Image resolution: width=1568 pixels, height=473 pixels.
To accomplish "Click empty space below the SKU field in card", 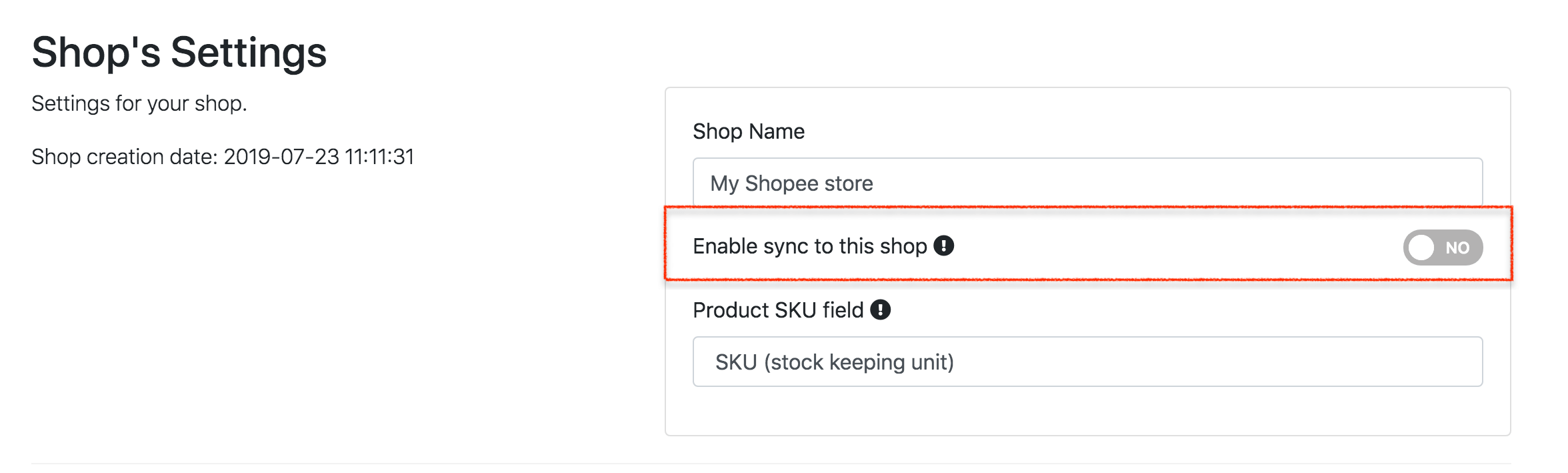I will click(1087, 410).
